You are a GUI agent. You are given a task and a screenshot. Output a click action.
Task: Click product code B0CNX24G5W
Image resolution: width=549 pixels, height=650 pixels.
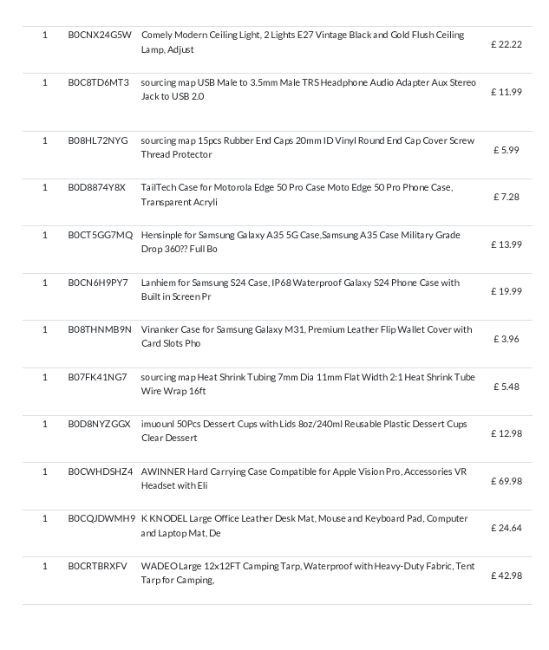coord(100,35)
